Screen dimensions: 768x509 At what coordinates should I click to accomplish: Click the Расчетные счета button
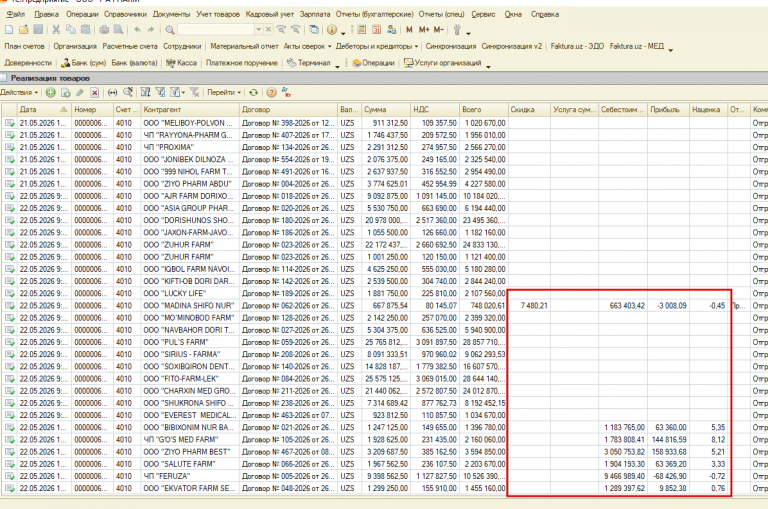point(130,47)
